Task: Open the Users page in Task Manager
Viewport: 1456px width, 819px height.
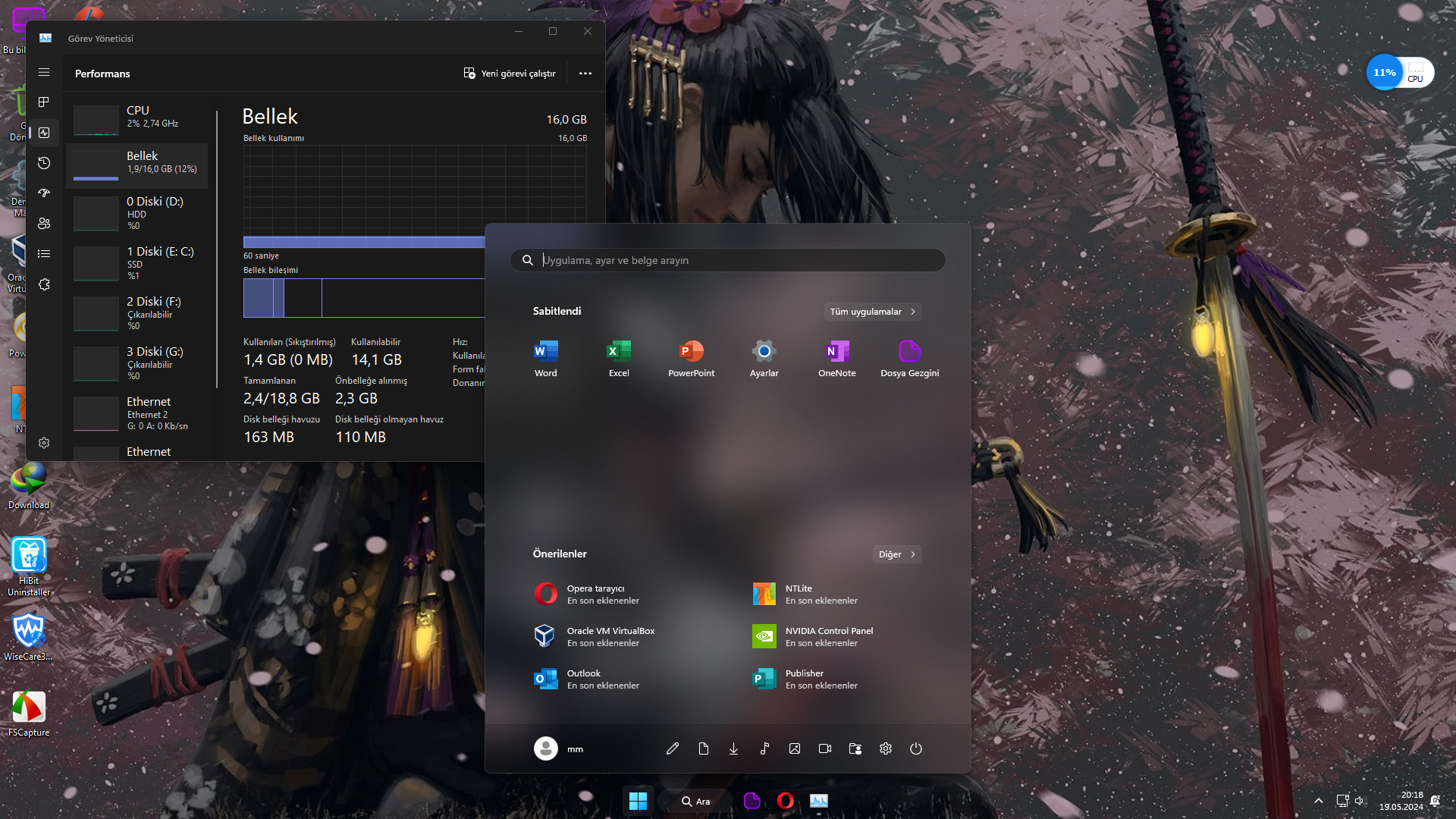Action: pyautogui.click(x=44, y=224)
